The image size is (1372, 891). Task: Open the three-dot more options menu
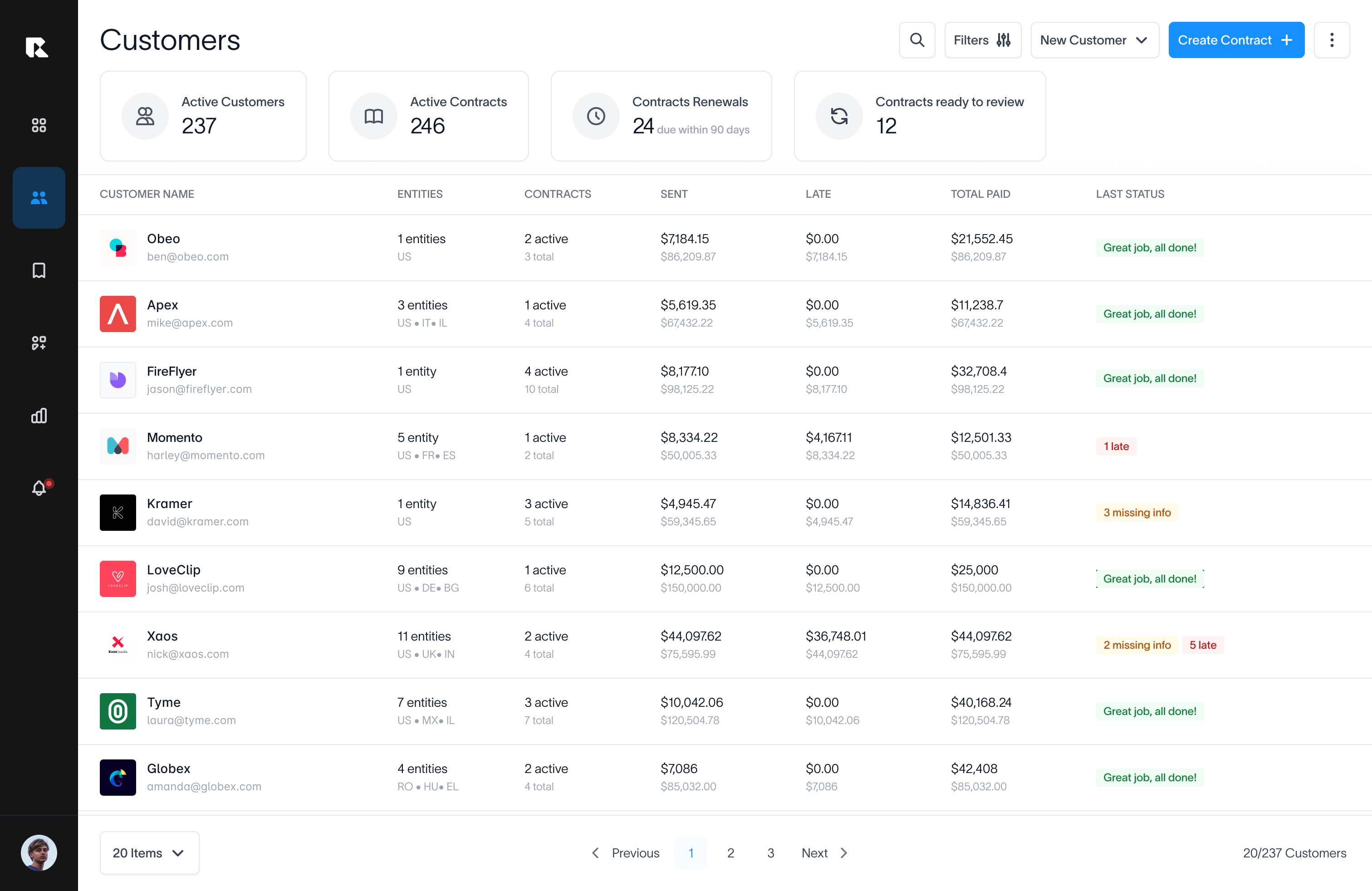click(x=1331, y=40)
